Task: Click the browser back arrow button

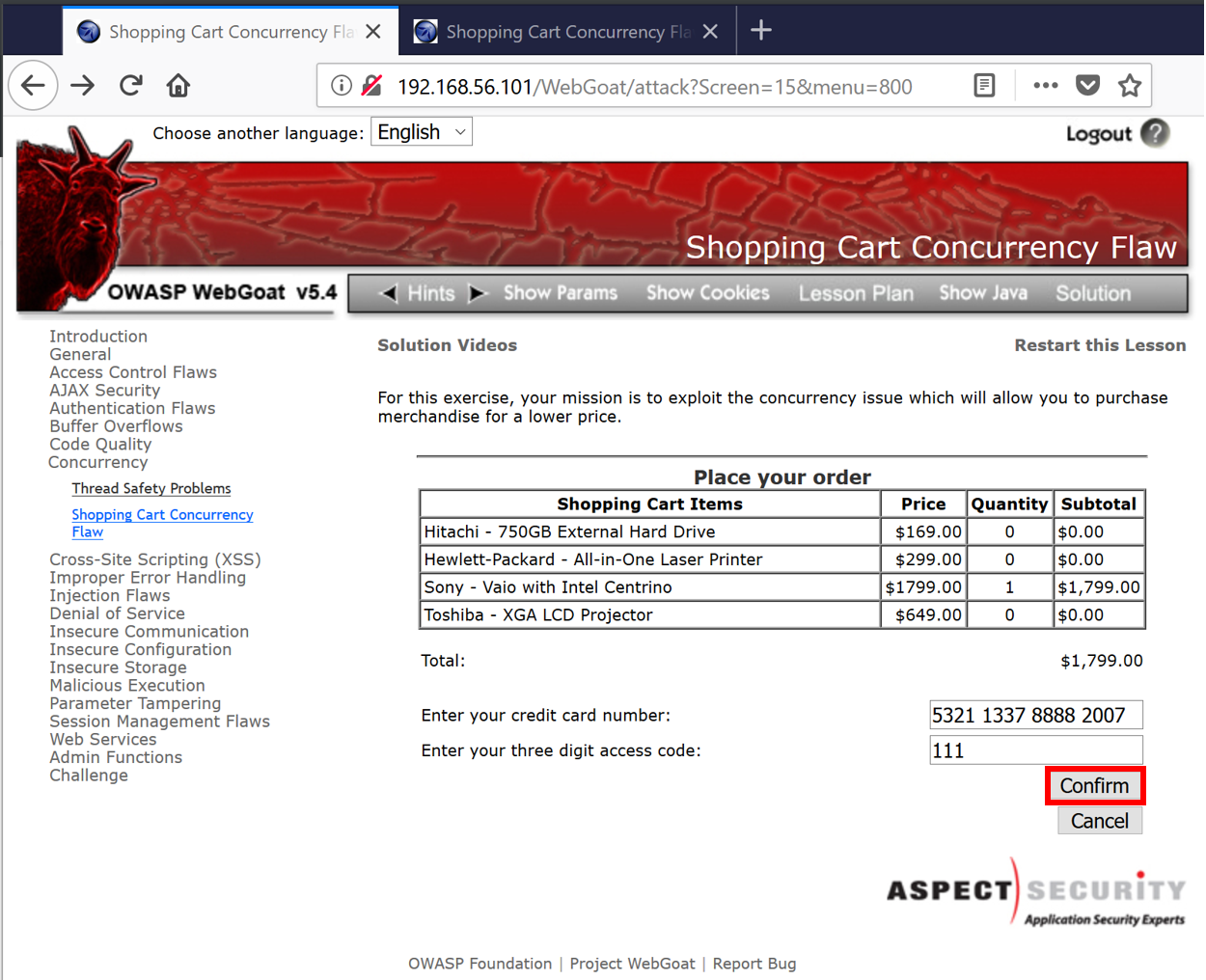Action: 34,86
